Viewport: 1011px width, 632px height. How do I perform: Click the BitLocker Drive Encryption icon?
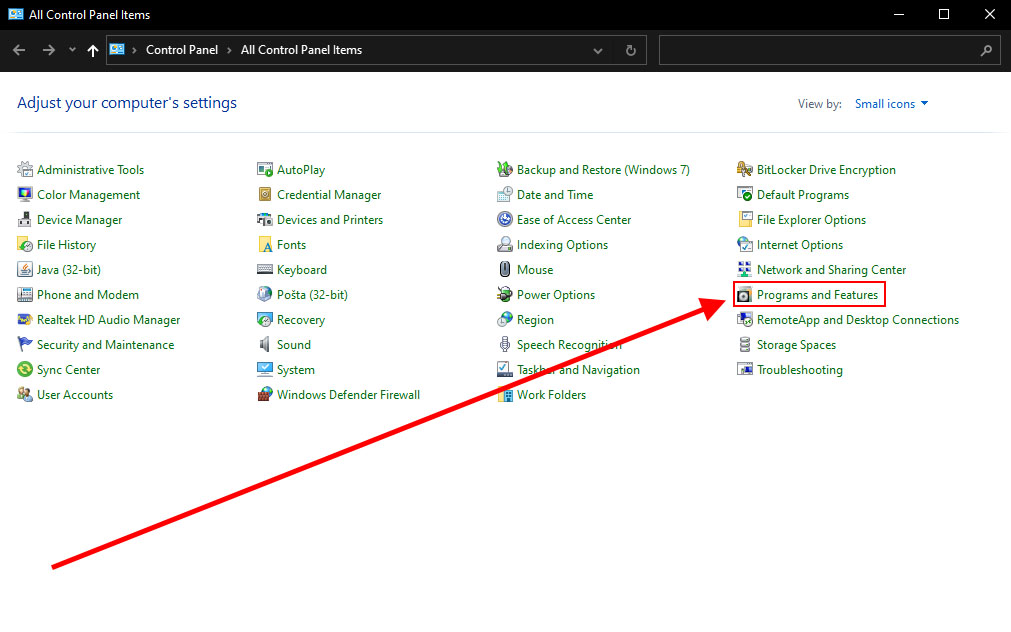pos(744,170)
